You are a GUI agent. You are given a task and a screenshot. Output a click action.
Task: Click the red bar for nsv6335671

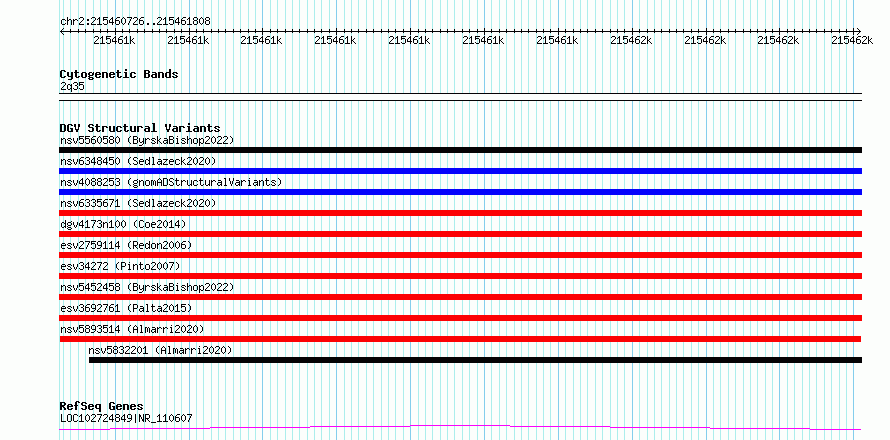coord(461,213)
